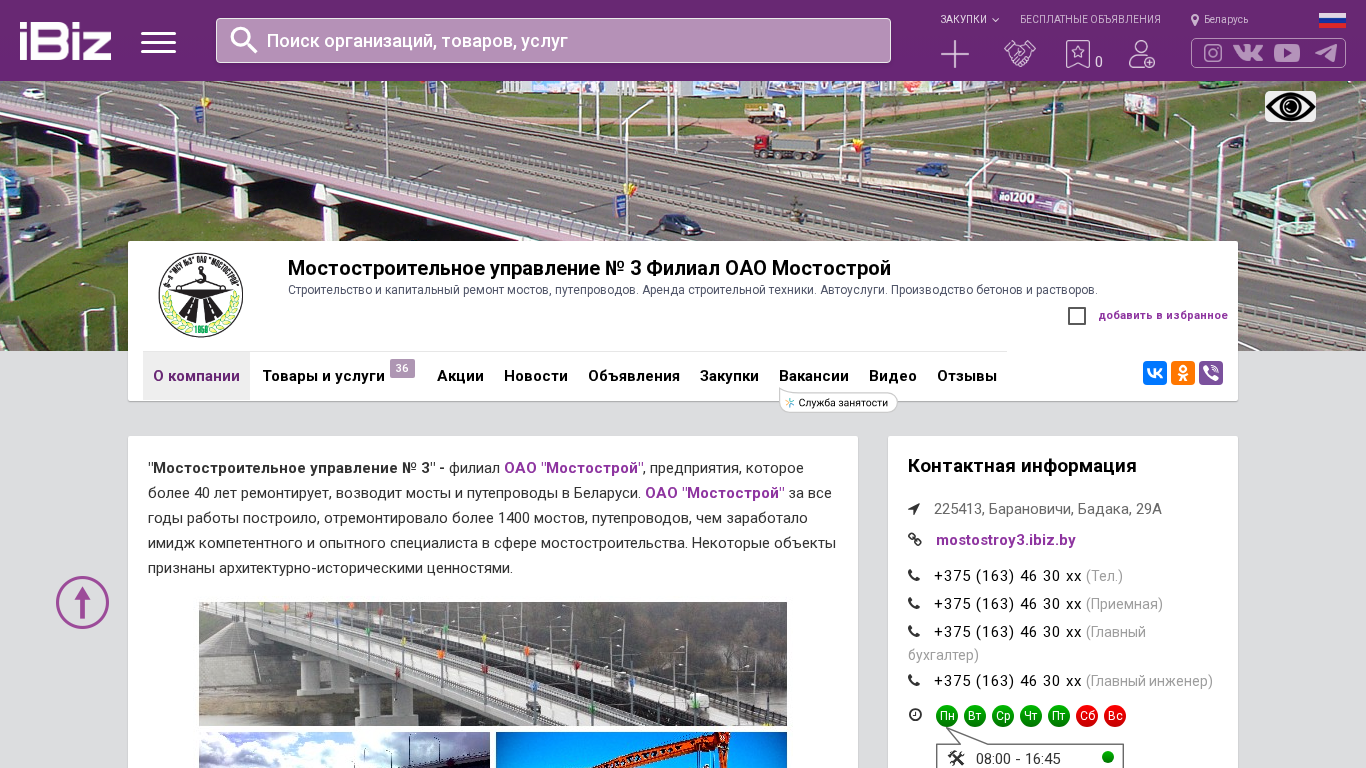Click phone icon next to Приемная number
Image resolution: width=1366 pixels, height=768 pixels.
coord(914,604)
